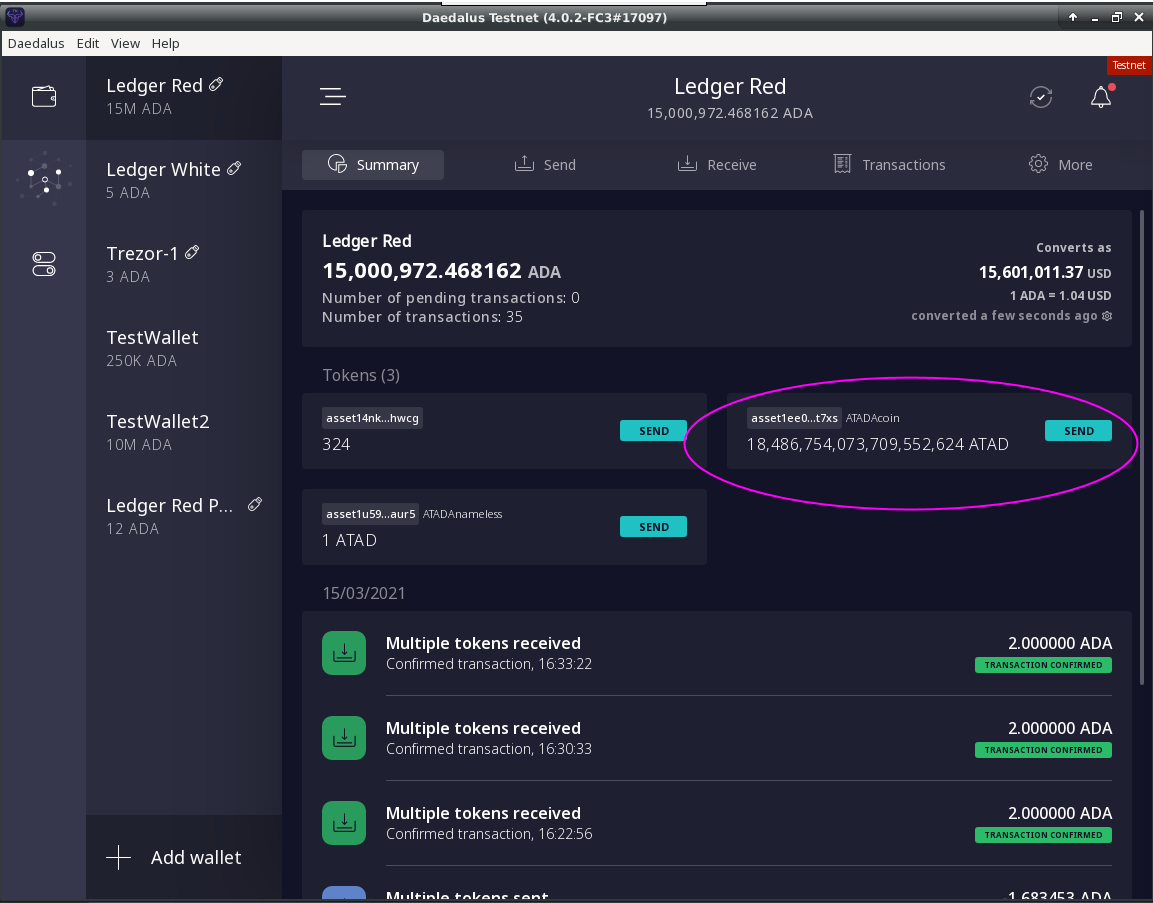This screenshot has height=903, width=1153.
Task: Click the asset1ee0...t7xs fingerprint pill
Action: [794, 418]
